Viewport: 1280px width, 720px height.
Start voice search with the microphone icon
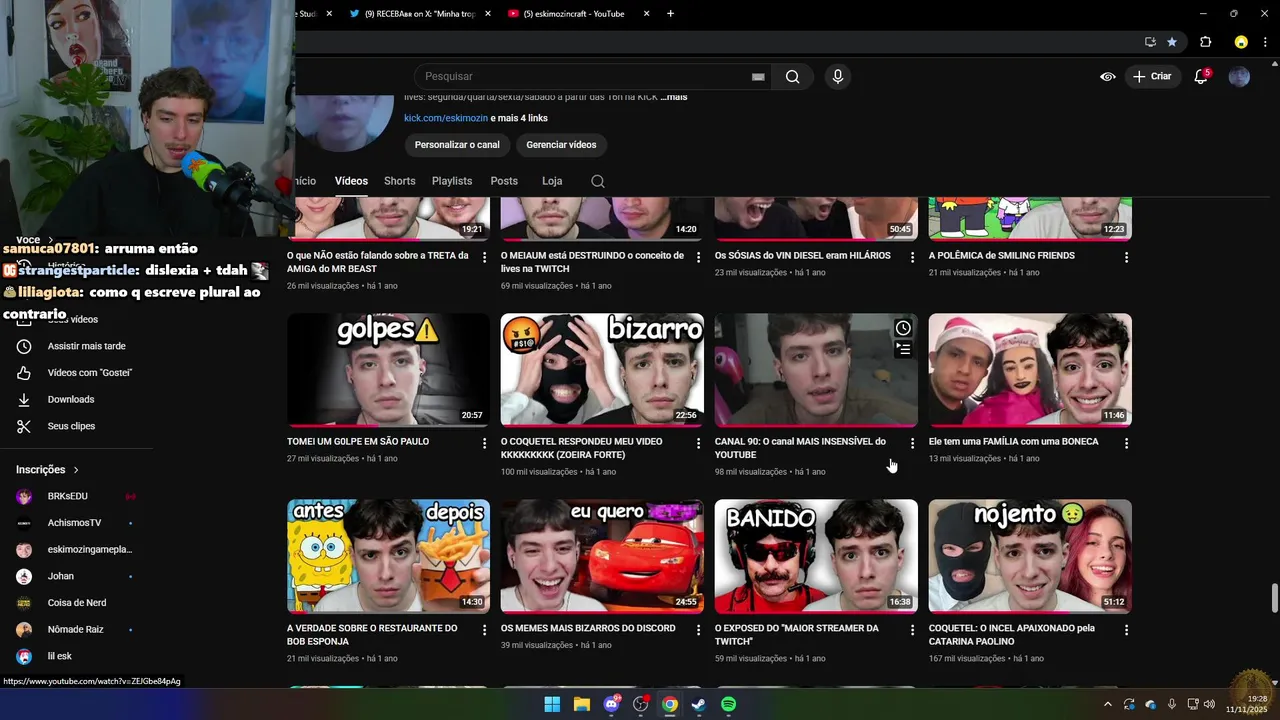tap(838, 77)
